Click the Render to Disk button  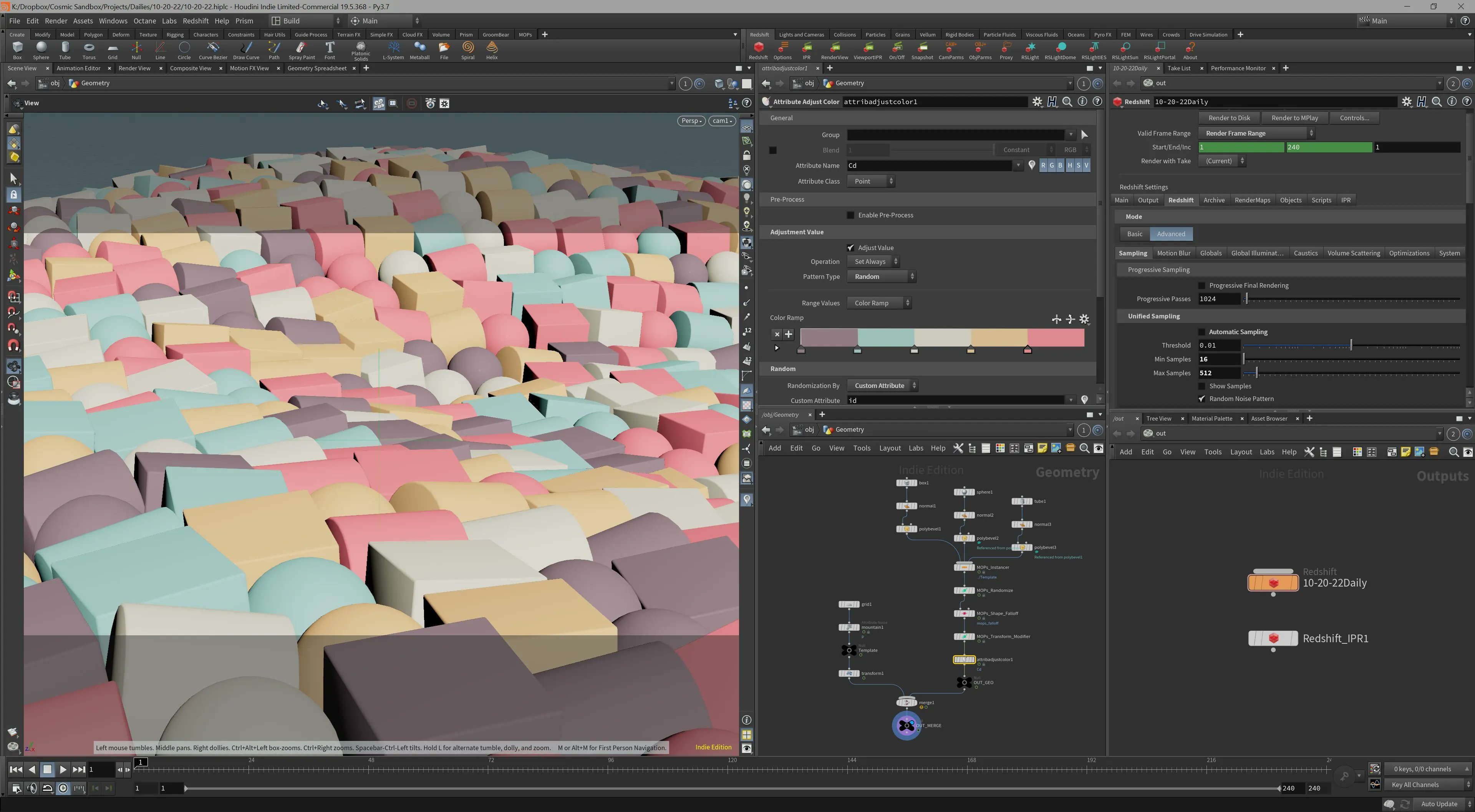(x=1229, y=118)
